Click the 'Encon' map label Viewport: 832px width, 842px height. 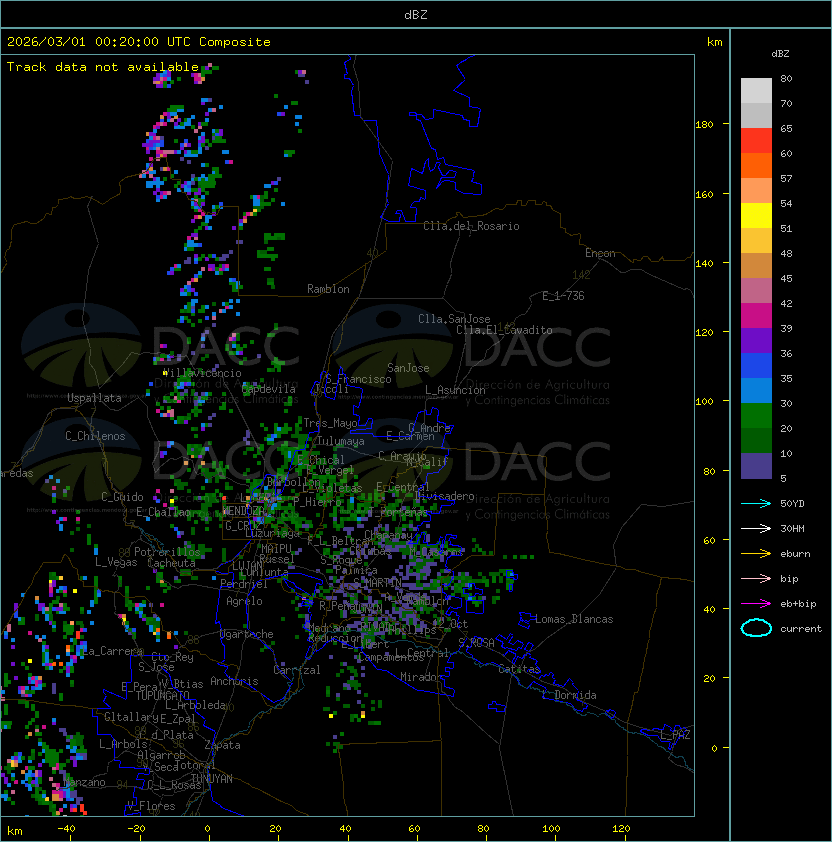pos(600,253)
